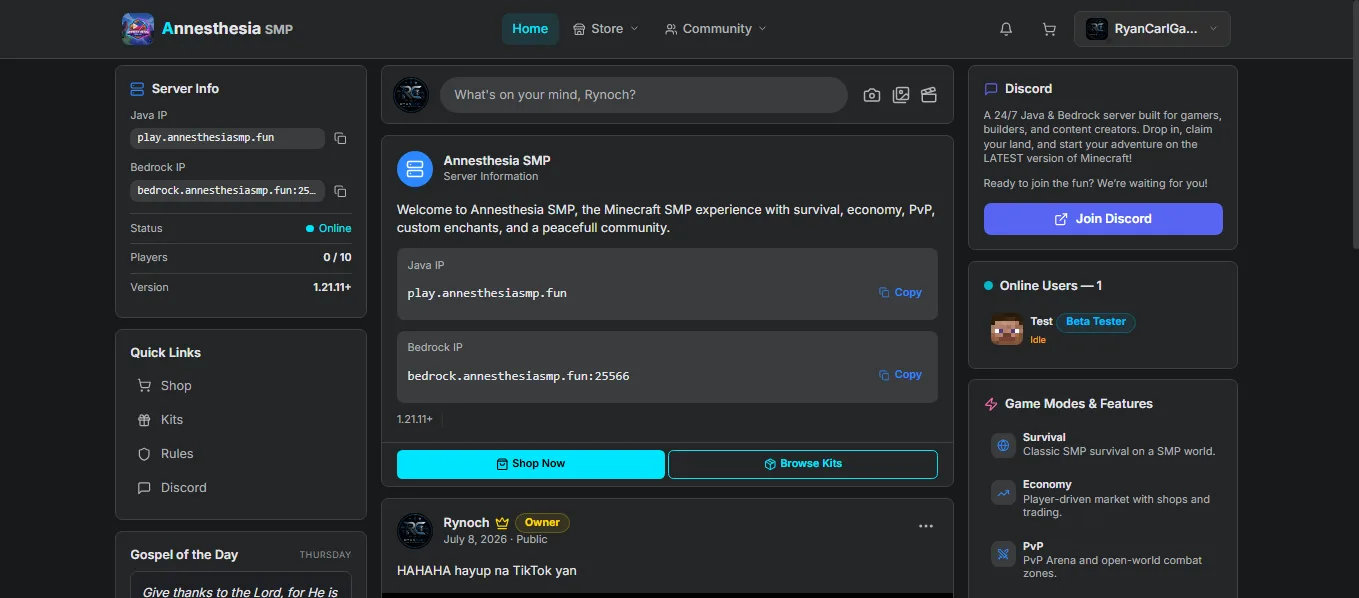Click the 'What's on your mind' field

coord(644,95)
